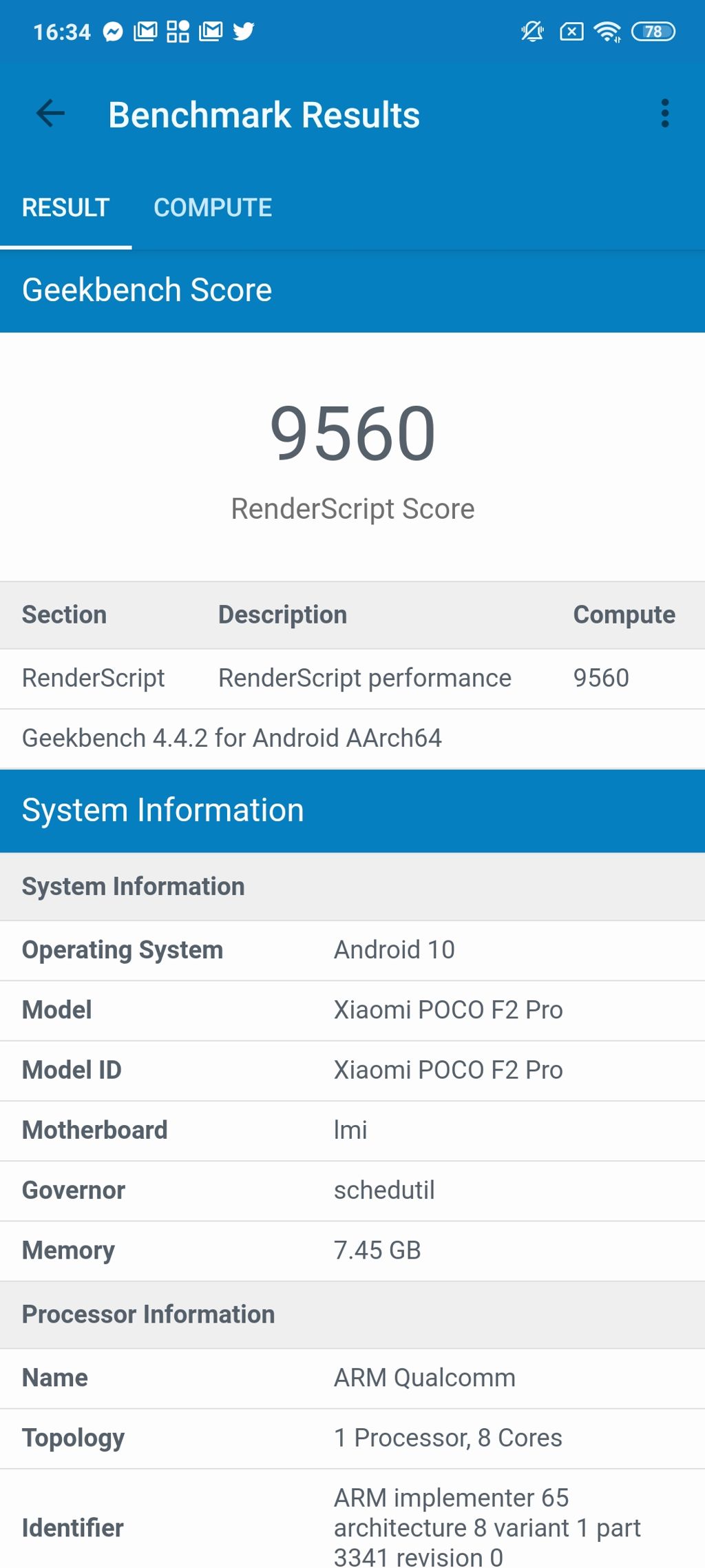Tap the Wi-Fi signal status icon

pyautogui.click(x=607, y=32)
